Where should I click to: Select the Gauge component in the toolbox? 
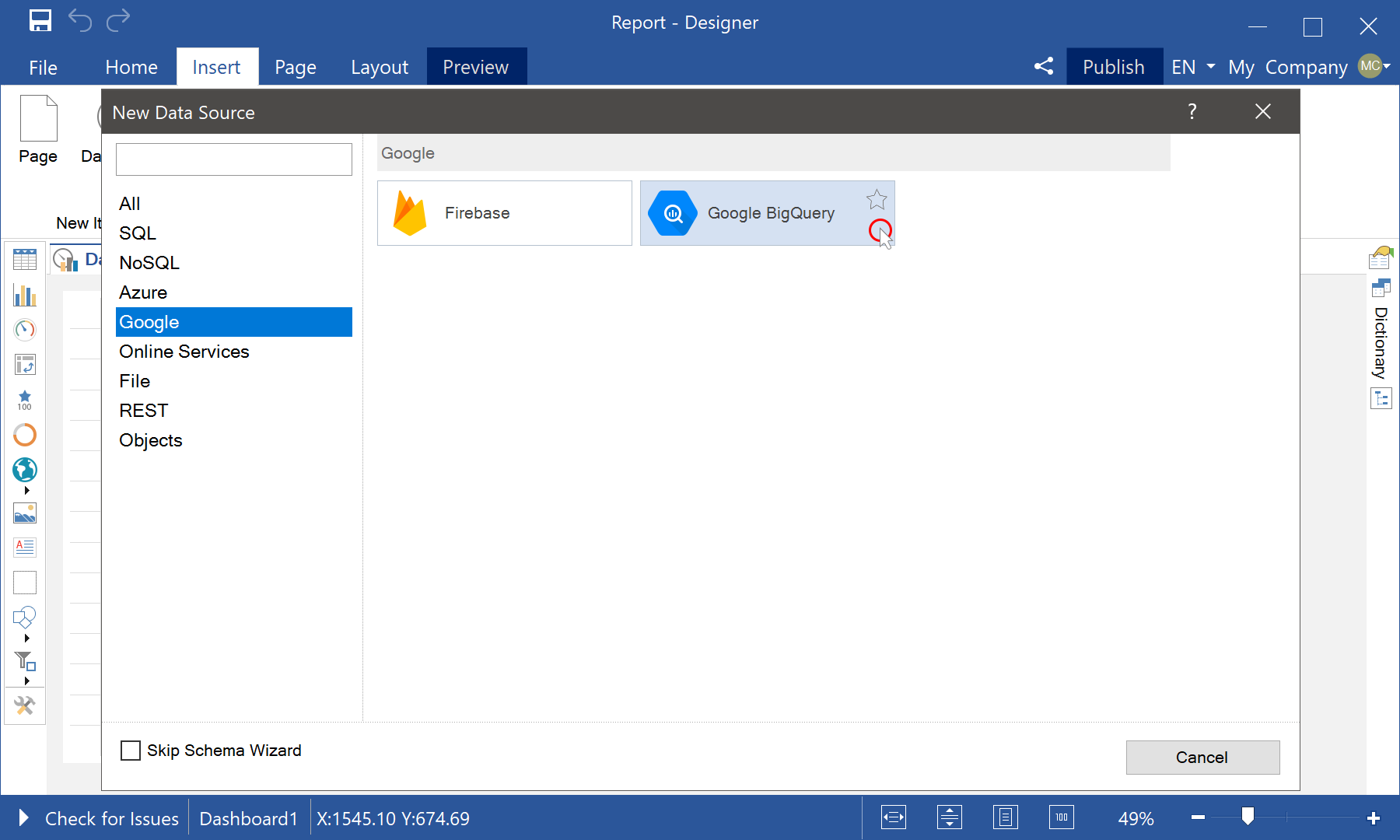(x=25, y=330)
